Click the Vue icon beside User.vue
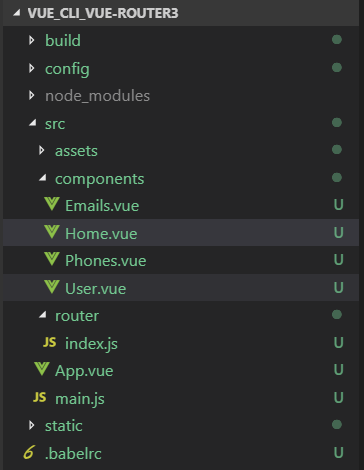364x470 pixels. 52,286
